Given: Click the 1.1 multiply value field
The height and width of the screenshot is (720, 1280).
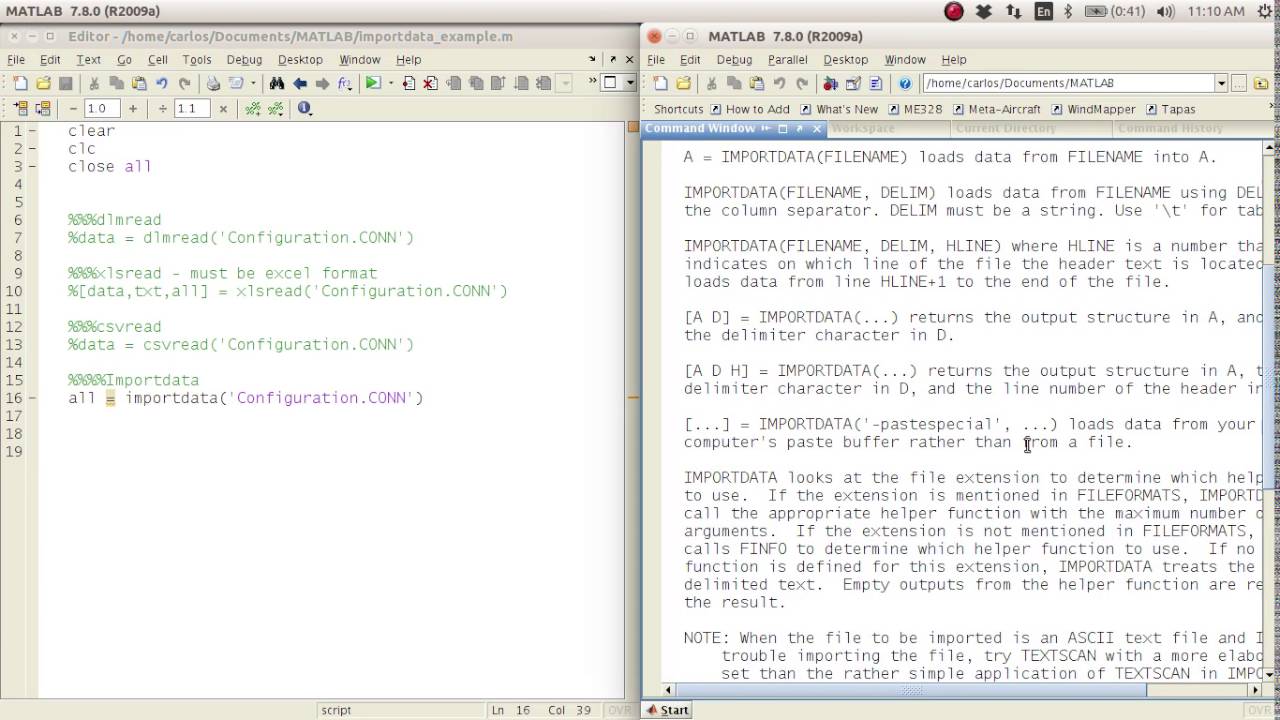Looking at the screenshot, I should 192,108.
